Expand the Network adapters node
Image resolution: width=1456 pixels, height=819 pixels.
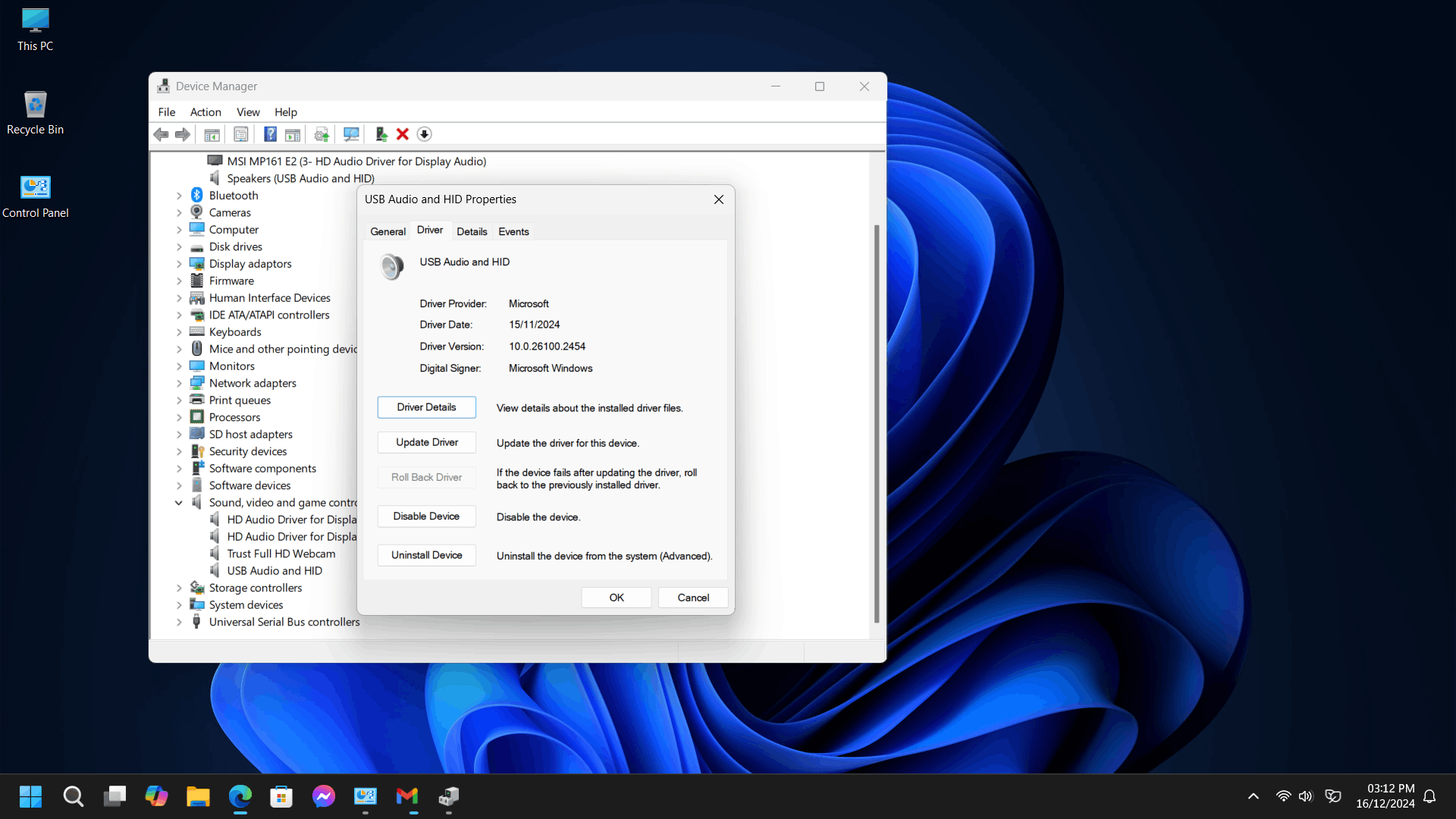tap(179, 384)
